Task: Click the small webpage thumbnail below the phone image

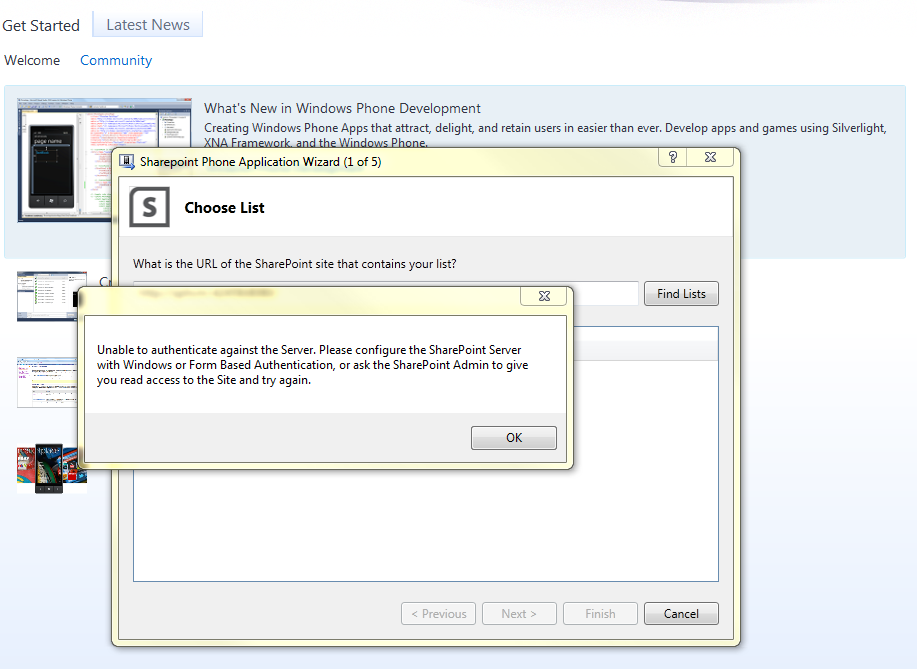Action: (x=47, y=382)
